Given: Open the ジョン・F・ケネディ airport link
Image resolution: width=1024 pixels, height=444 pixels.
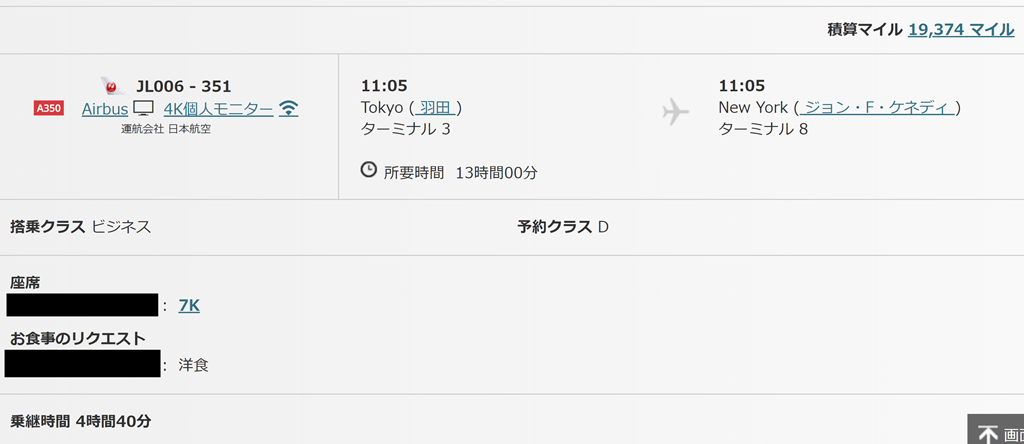Looking at the screenshot, I should 876,107.
